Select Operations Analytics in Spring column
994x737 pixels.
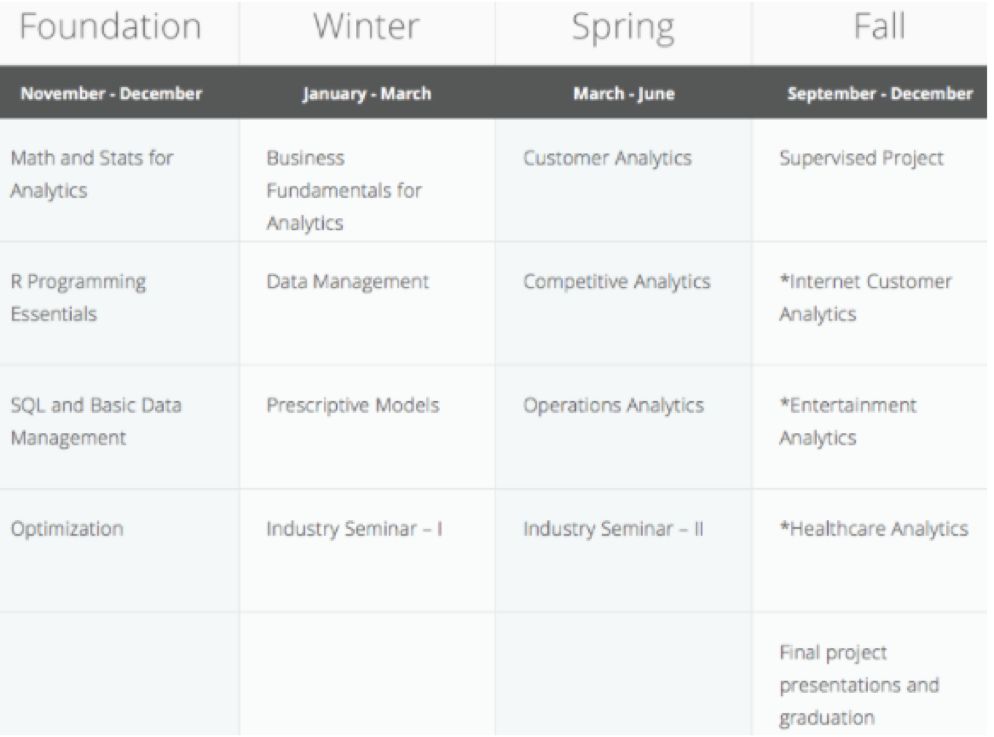(x=614, y=406)
